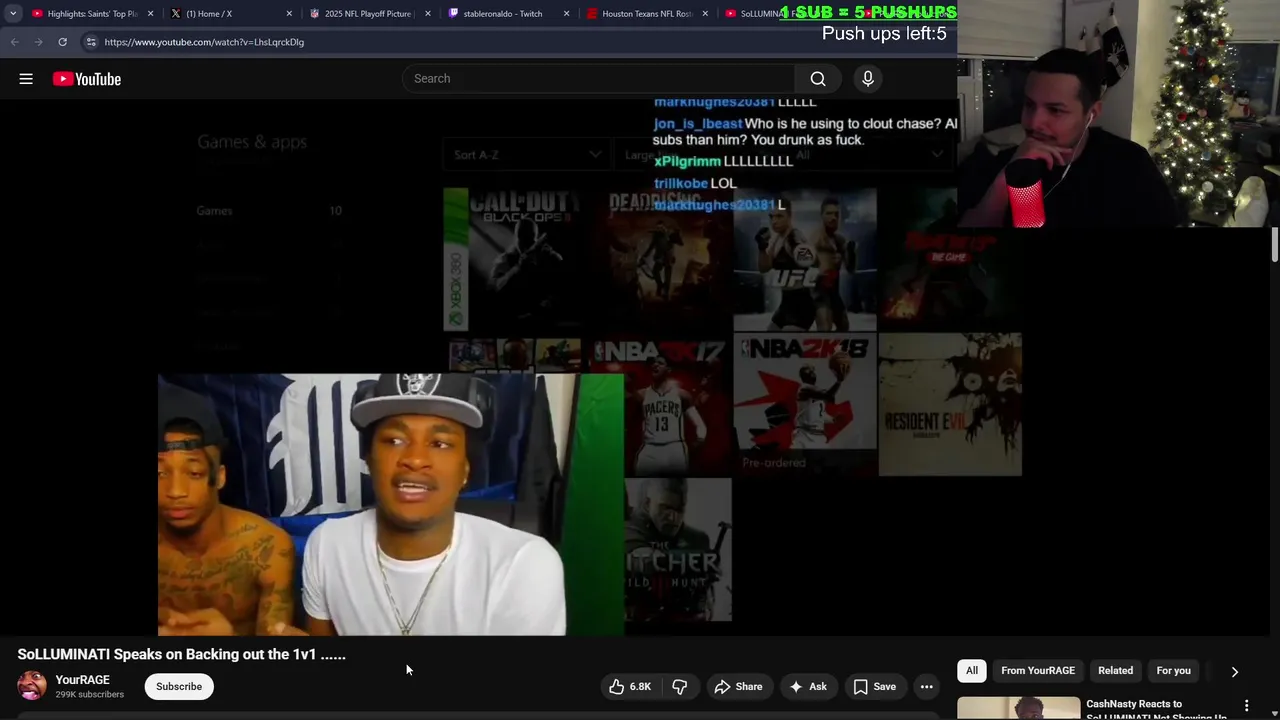Close the stableronaldo Twitch tab
1280x720 pixels.
pos(566,14)
